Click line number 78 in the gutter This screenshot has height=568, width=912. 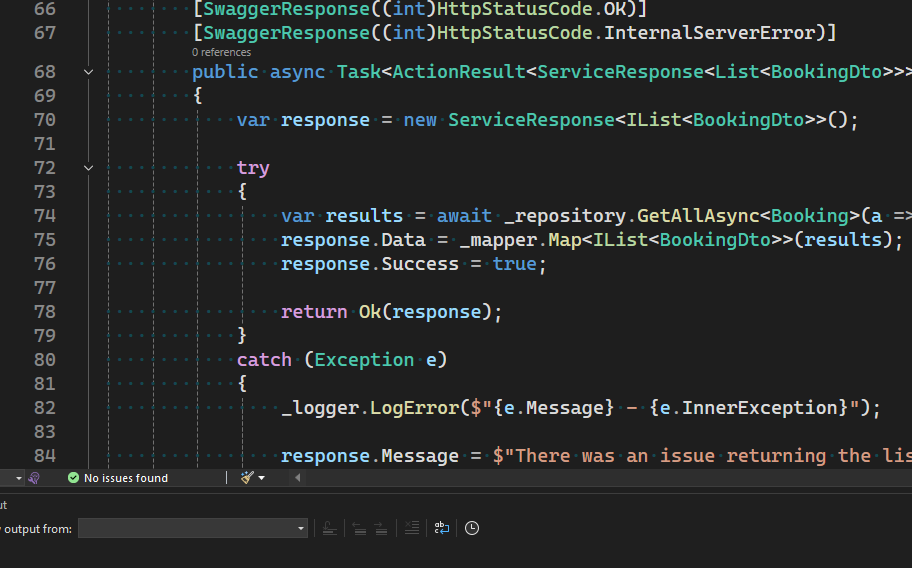(x=45, y=312)
